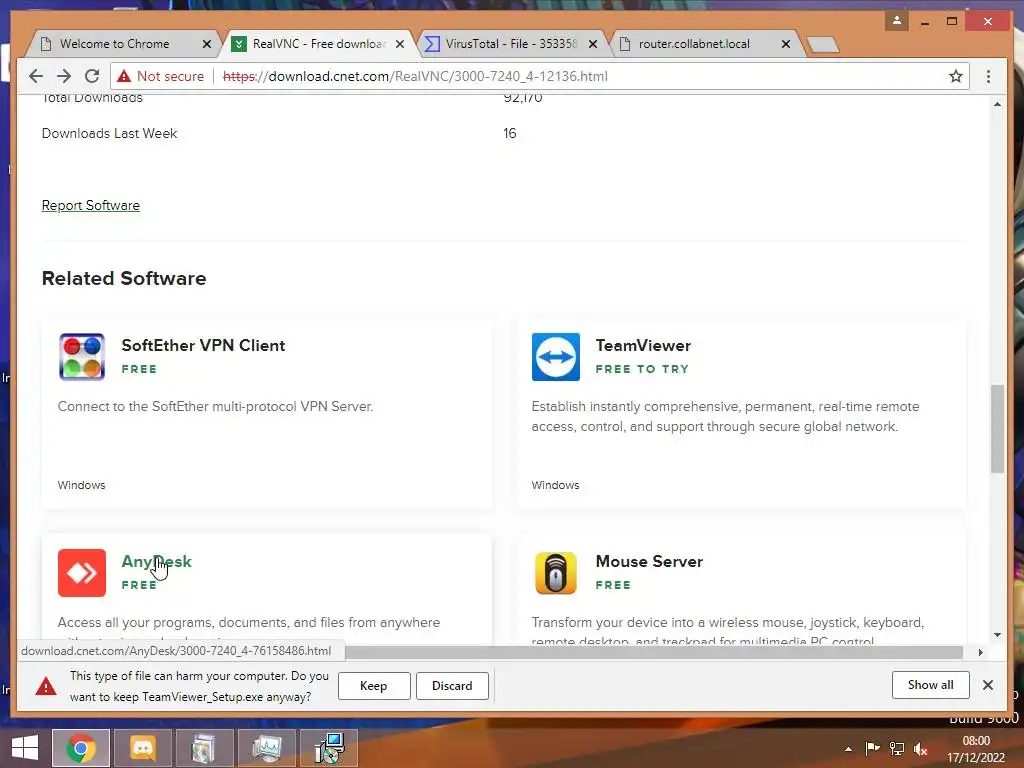Click Chrome icon in taskbar
The image size is (1024, 768).
[81, 748]
